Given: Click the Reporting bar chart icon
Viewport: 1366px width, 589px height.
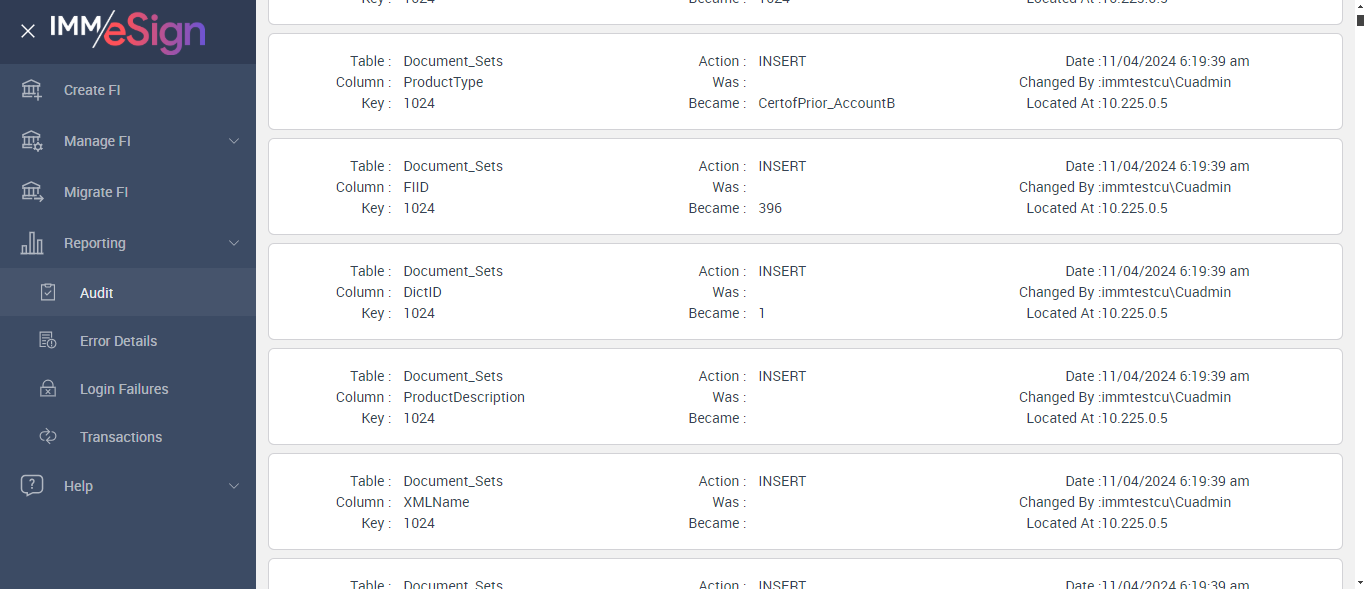Looking at the screenshot, I should point(32,243).
